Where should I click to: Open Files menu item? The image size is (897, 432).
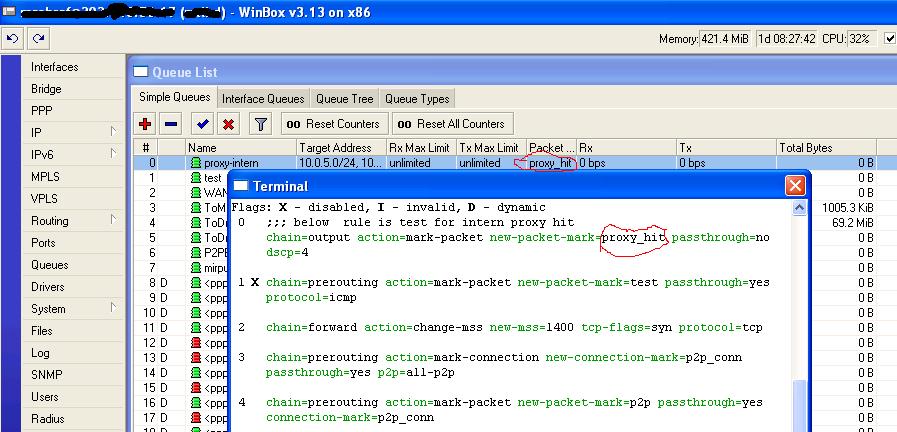tap(41, 331)
